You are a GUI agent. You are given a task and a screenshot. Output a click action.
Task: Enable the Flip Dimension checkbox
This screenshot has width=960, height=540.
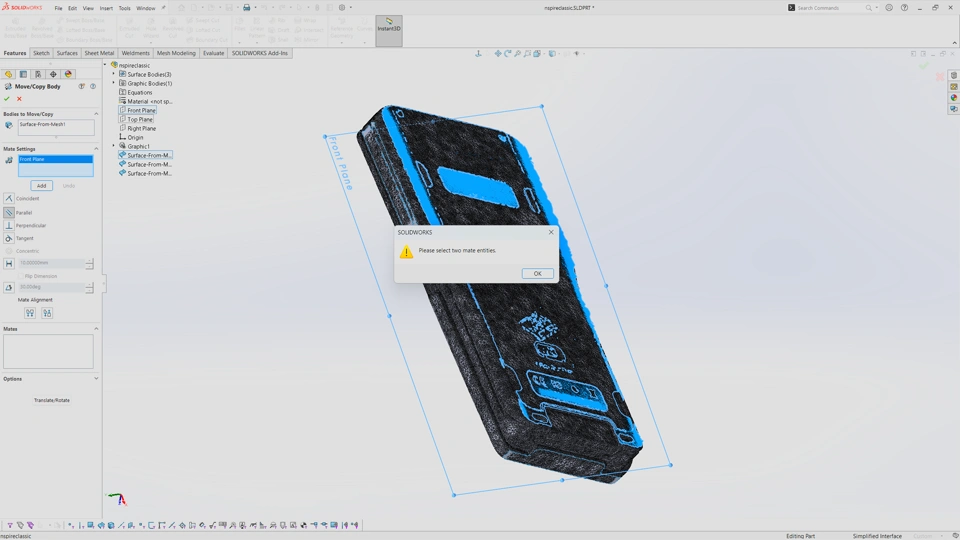click(x=21, y=276)
